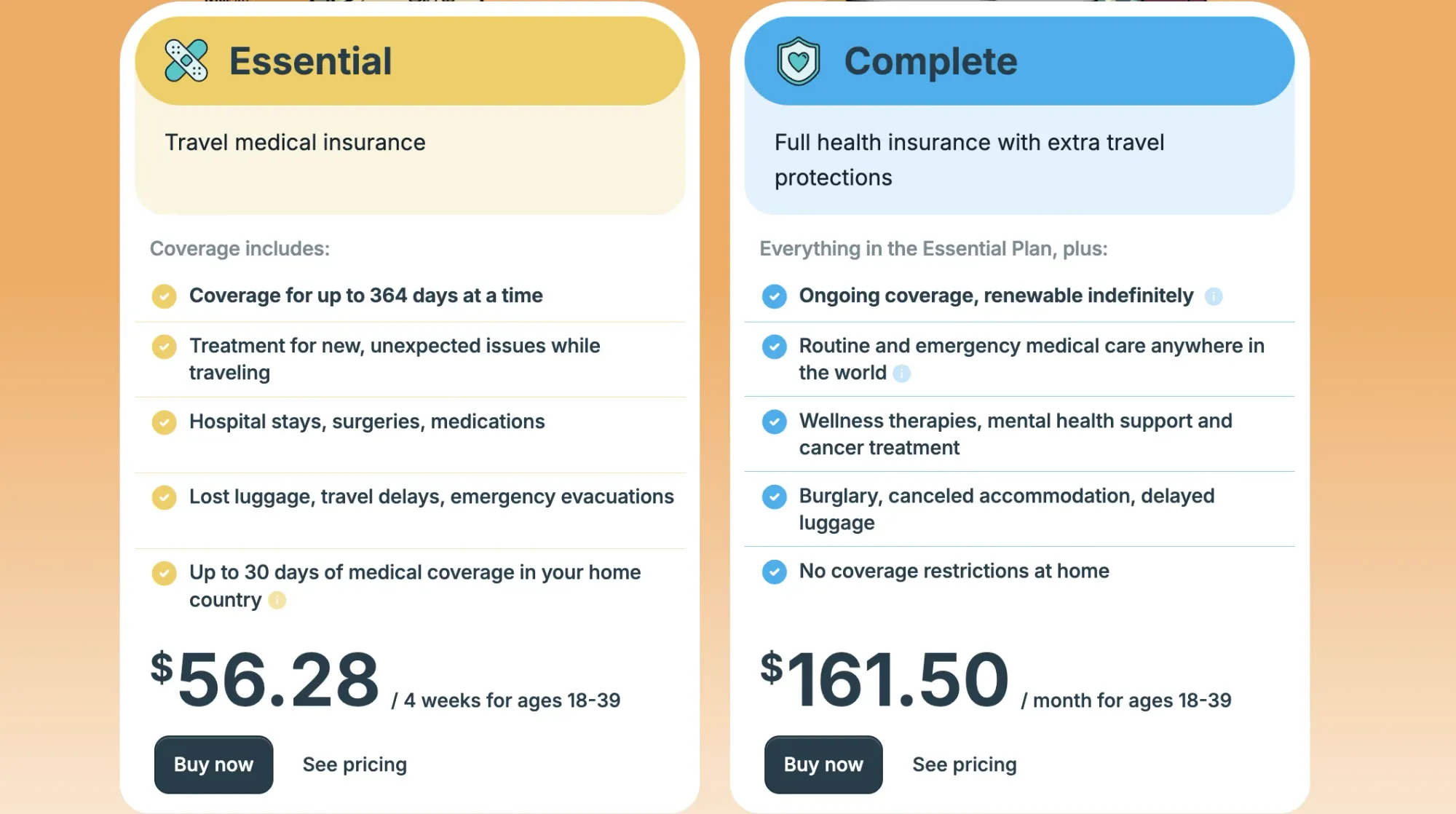1456x814 pixels.
Task: Click the $161.50 Complete price
Action: 885,679
